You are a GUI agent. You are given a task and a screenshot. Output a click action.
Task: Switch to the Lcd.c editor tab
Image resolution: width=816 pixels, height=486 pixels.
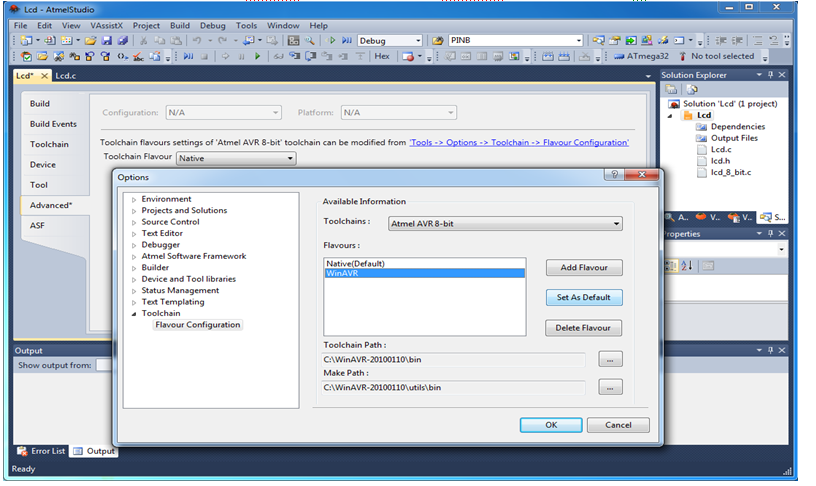click(66, 76)
